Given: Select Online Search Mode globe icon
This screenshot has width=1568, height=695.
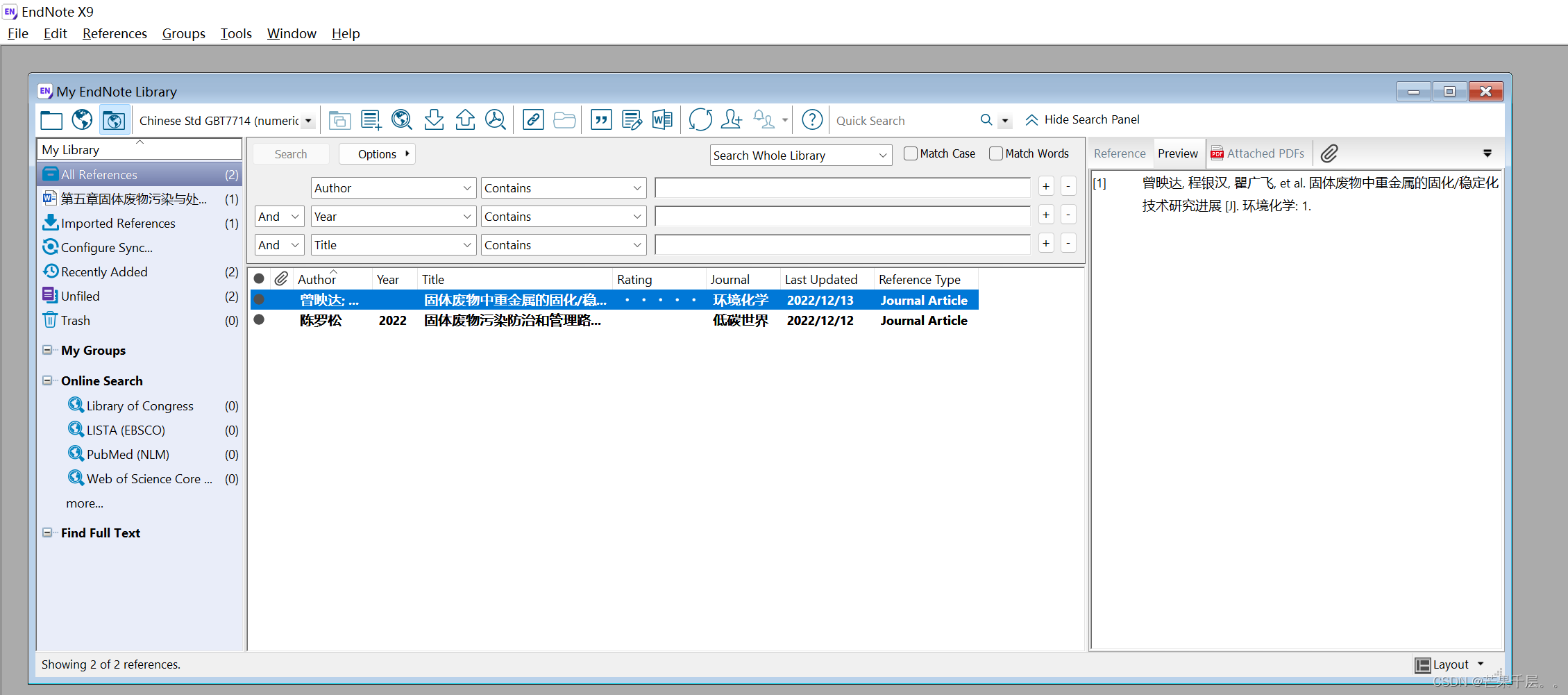Looking at the screenshot, I should click(x=82, y=120).
